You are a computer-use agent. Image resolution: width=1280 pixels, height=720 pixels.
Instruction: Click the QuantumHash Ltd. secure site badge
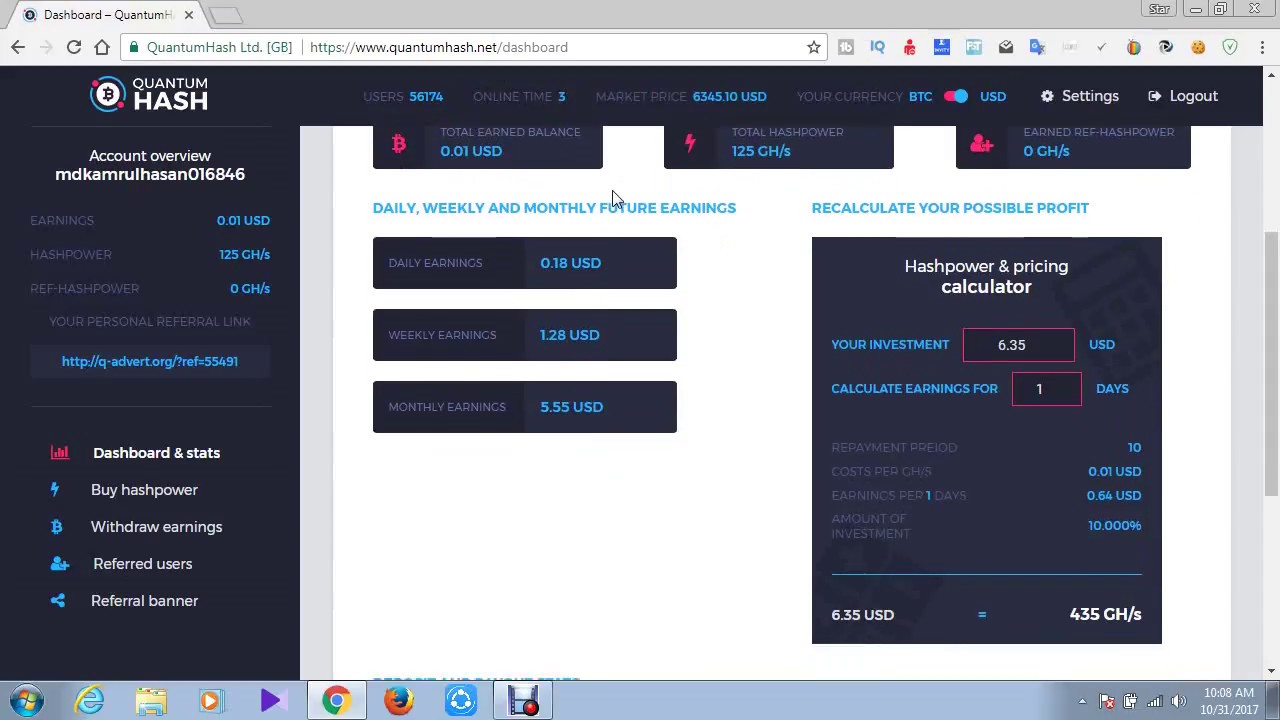tap(211, 47)
